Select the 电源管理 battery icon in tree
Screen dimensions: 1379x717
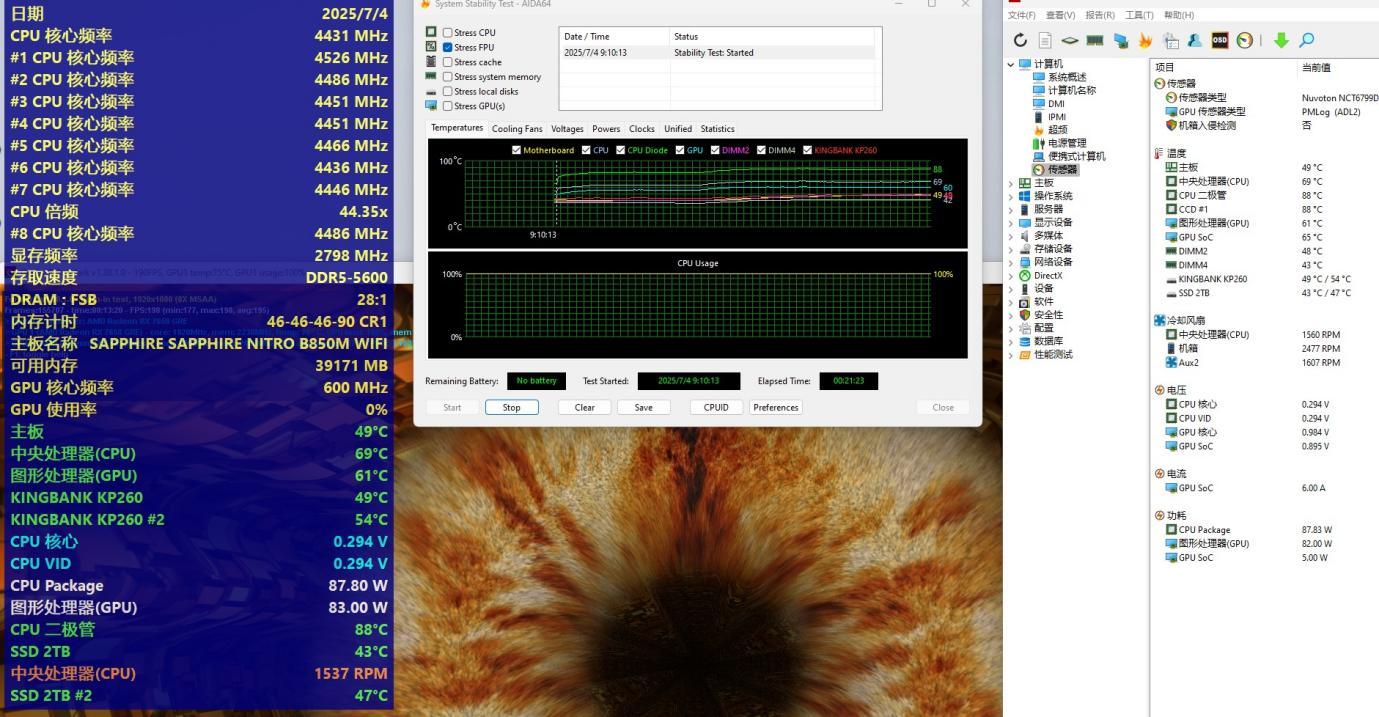(1038, 143)
